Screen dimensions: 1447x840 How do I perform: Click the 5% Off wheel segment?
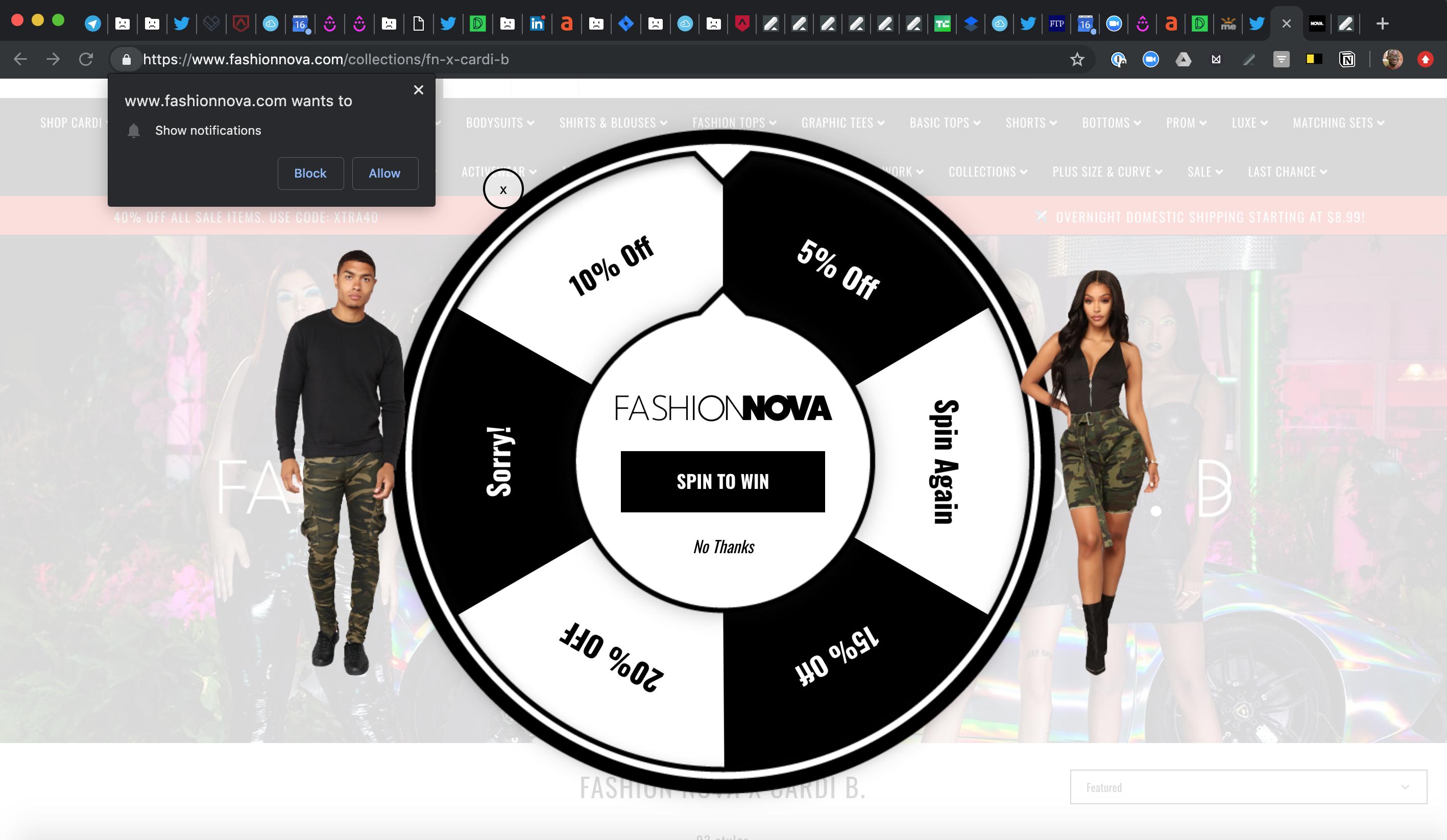pyautogui.click(x=838, y=268)
